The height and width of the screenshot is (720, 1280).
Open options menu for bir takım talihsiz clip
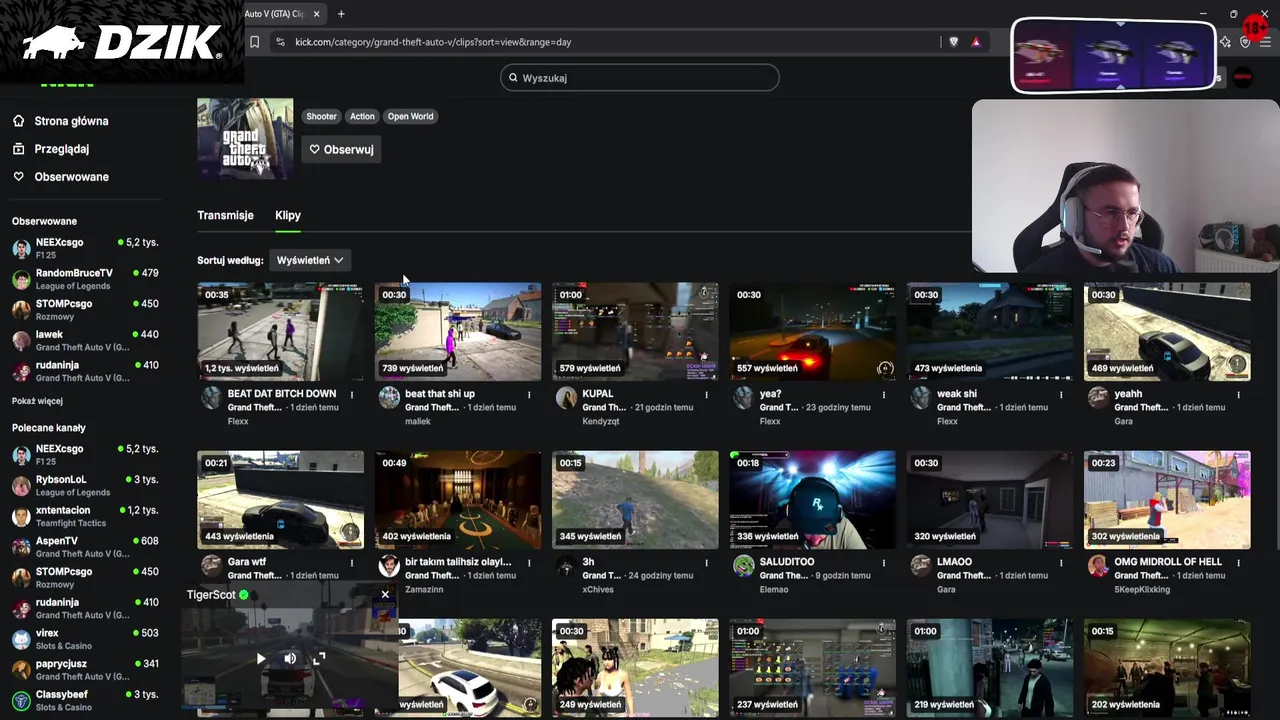coord(529,563)
